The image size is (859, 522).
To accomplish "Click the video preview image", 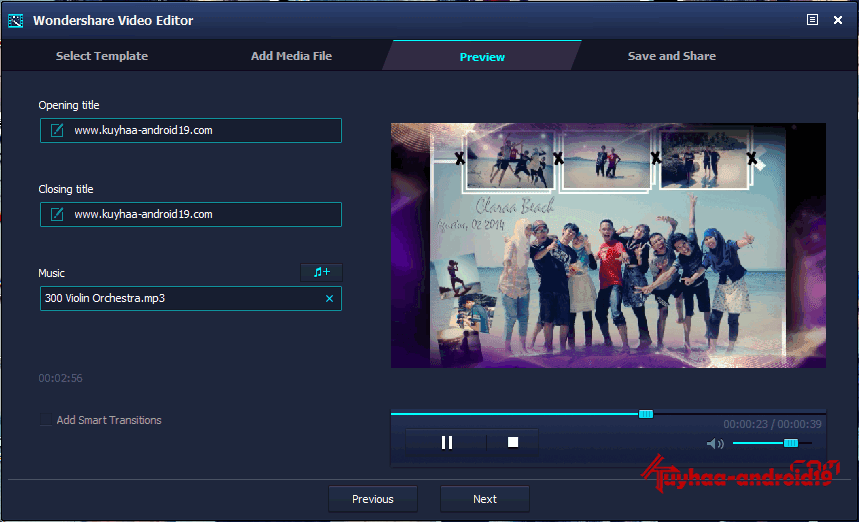I will 608,245.
